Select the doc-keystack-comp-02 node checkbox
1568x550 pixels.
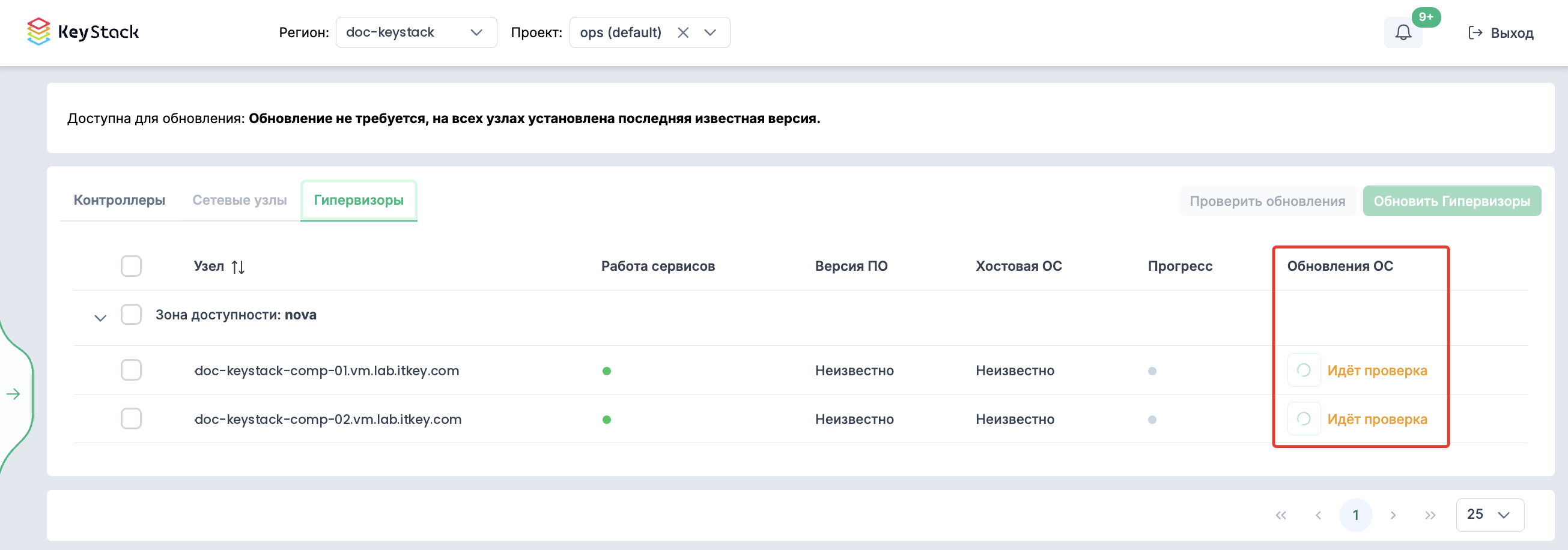[x=131, y=419]
